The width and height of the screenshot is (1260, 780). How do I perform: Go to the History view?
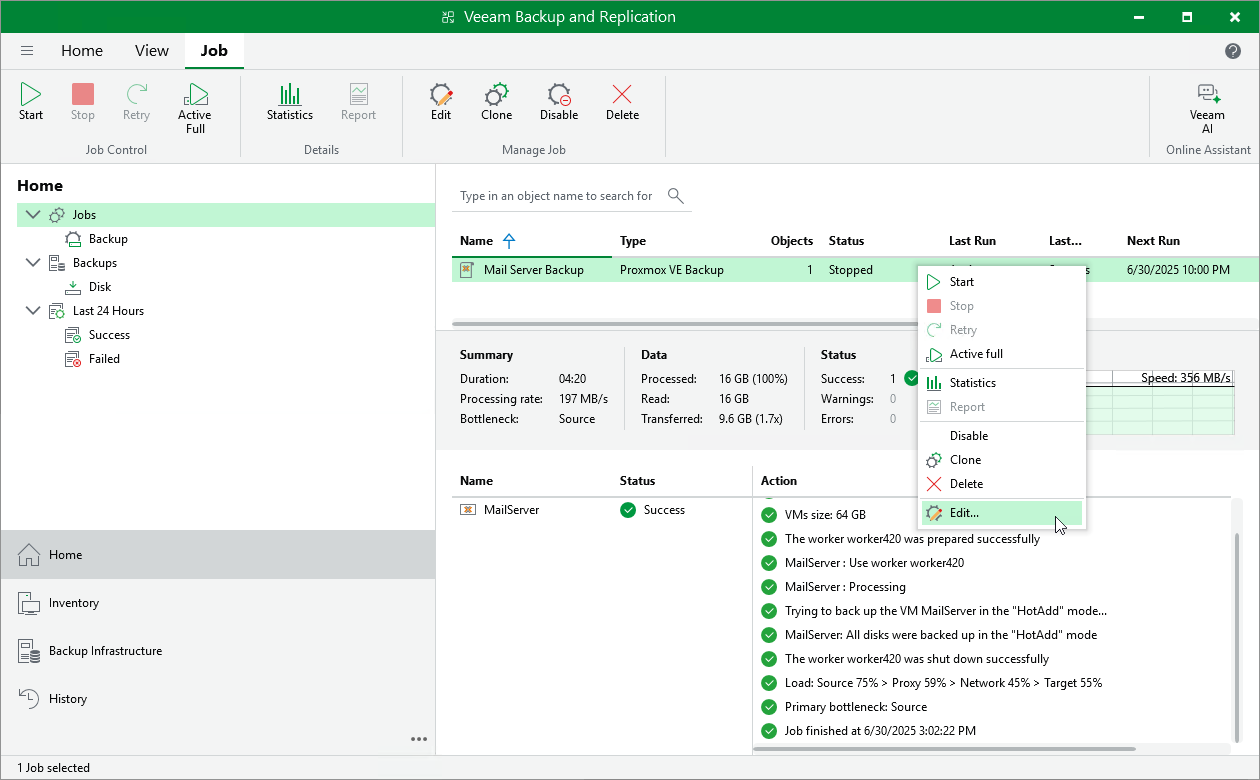pos(68,699)
